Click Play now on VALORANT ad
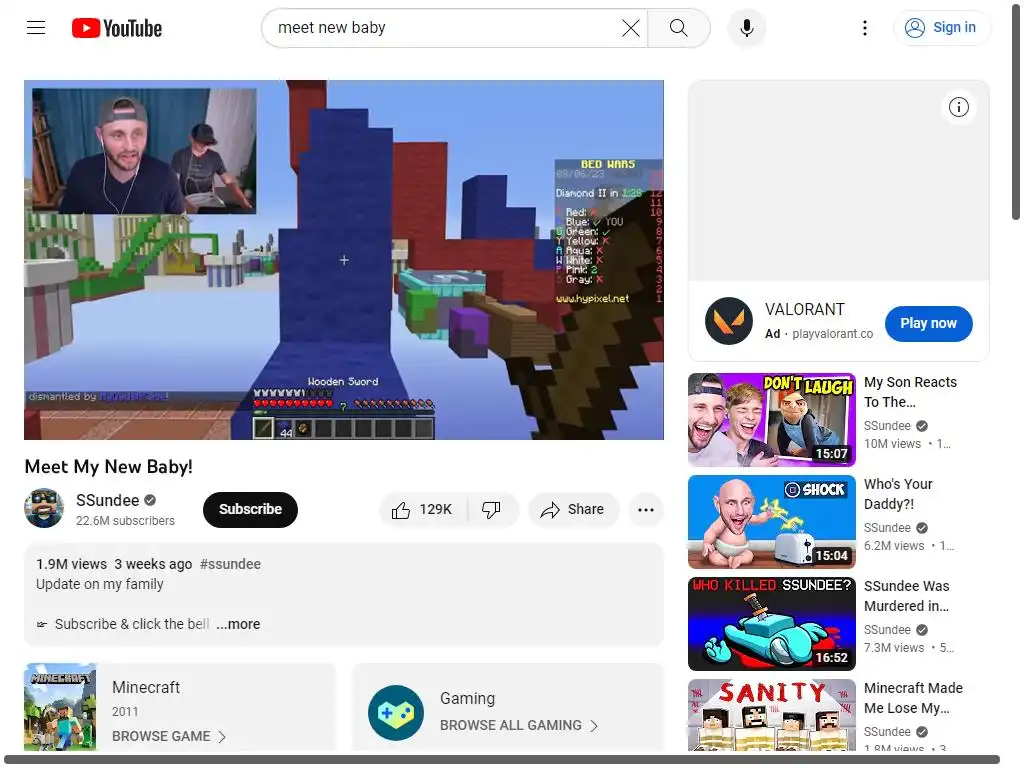 pos(928,323)
